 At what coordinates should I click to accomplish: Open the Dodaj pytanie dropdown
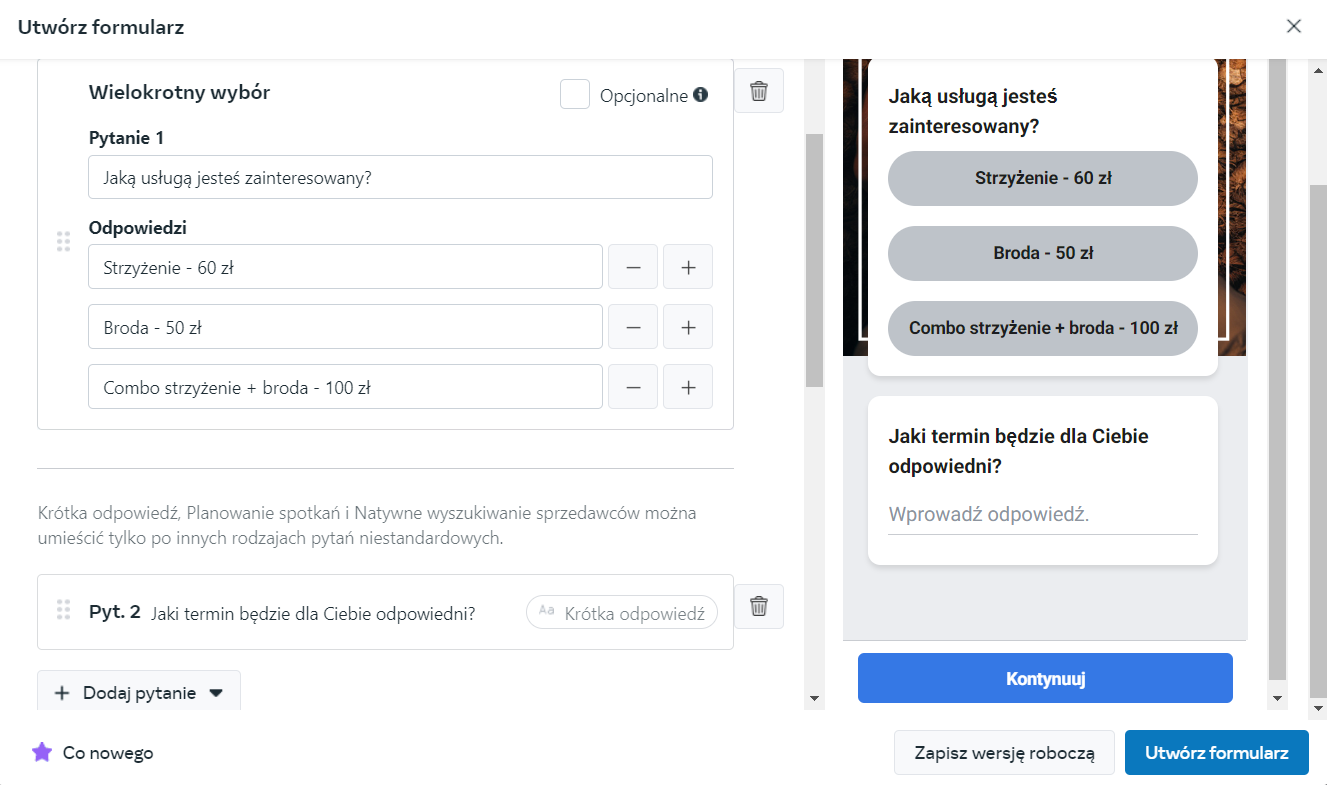139,692
